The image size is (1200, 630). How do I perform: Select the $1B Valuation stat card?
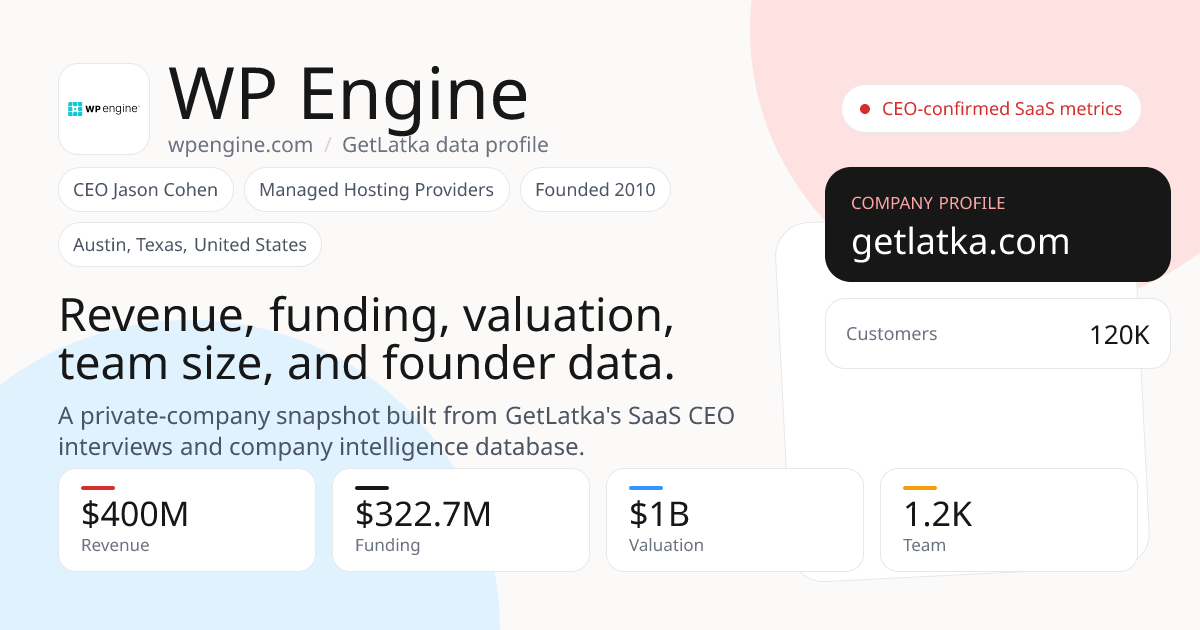tap(735, 520)
